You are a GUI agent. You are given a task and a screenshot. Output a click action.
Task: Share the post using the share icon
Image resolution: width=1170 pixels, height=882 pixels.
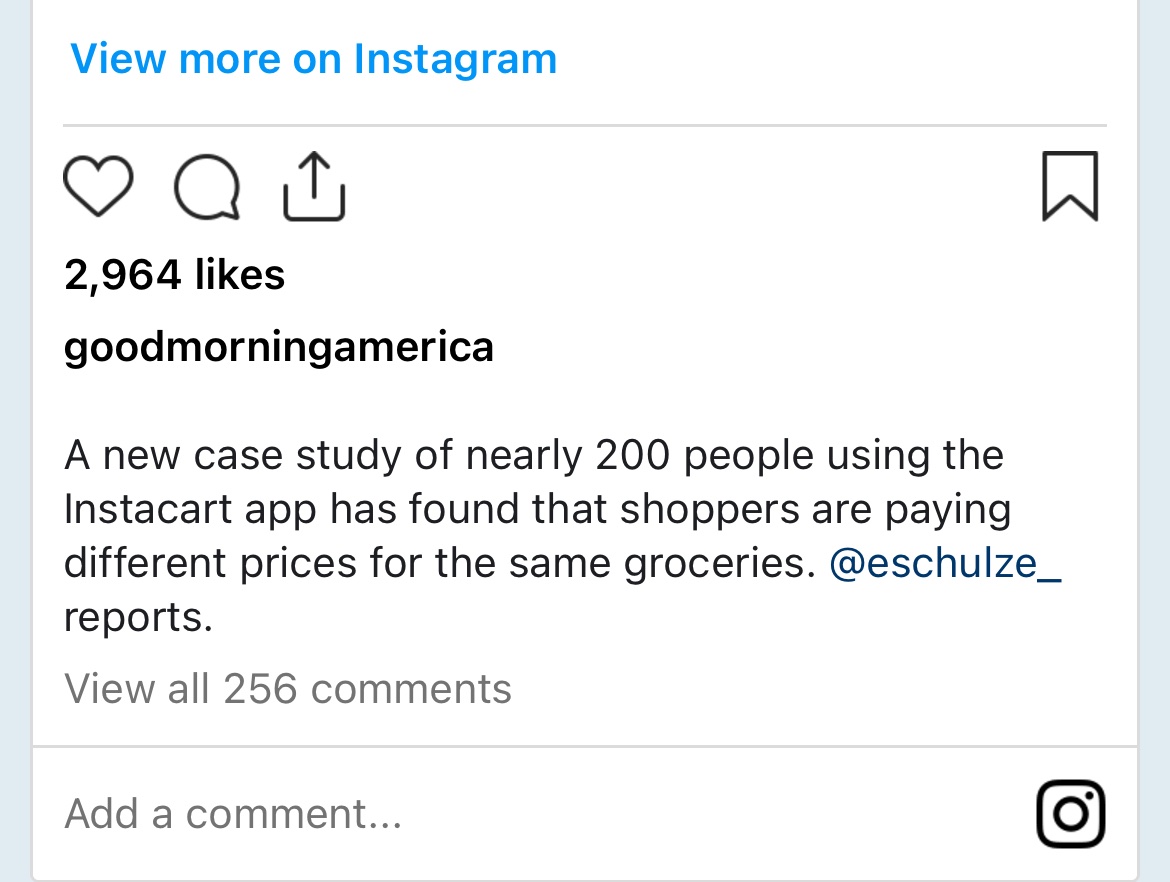[x=314, y=186]
